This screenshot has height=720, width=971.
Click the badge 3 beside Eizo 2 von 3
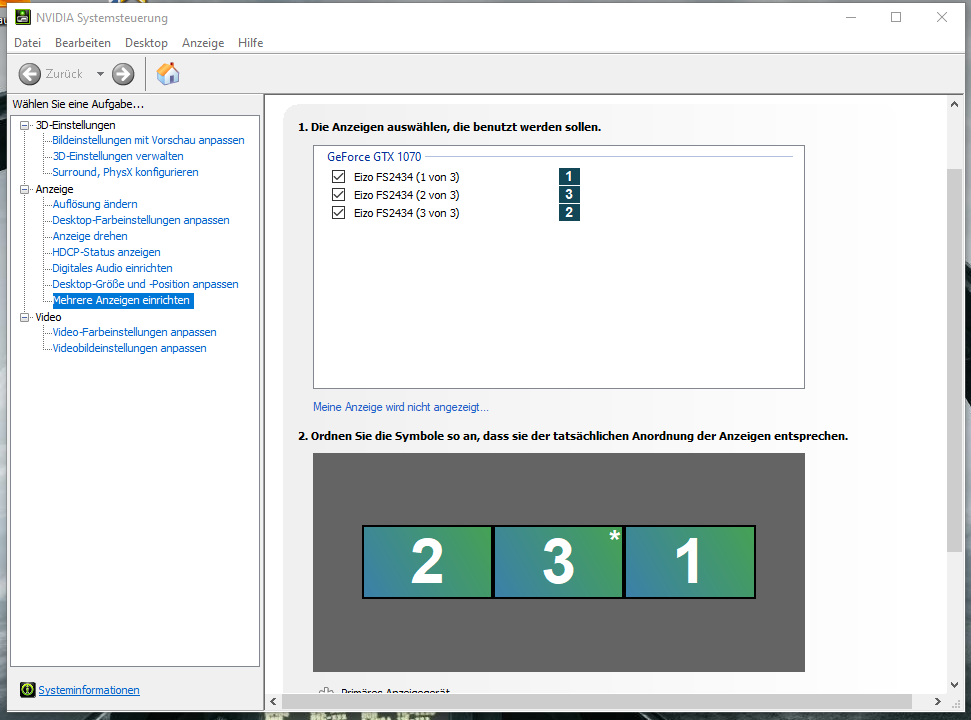coord(569,194)
